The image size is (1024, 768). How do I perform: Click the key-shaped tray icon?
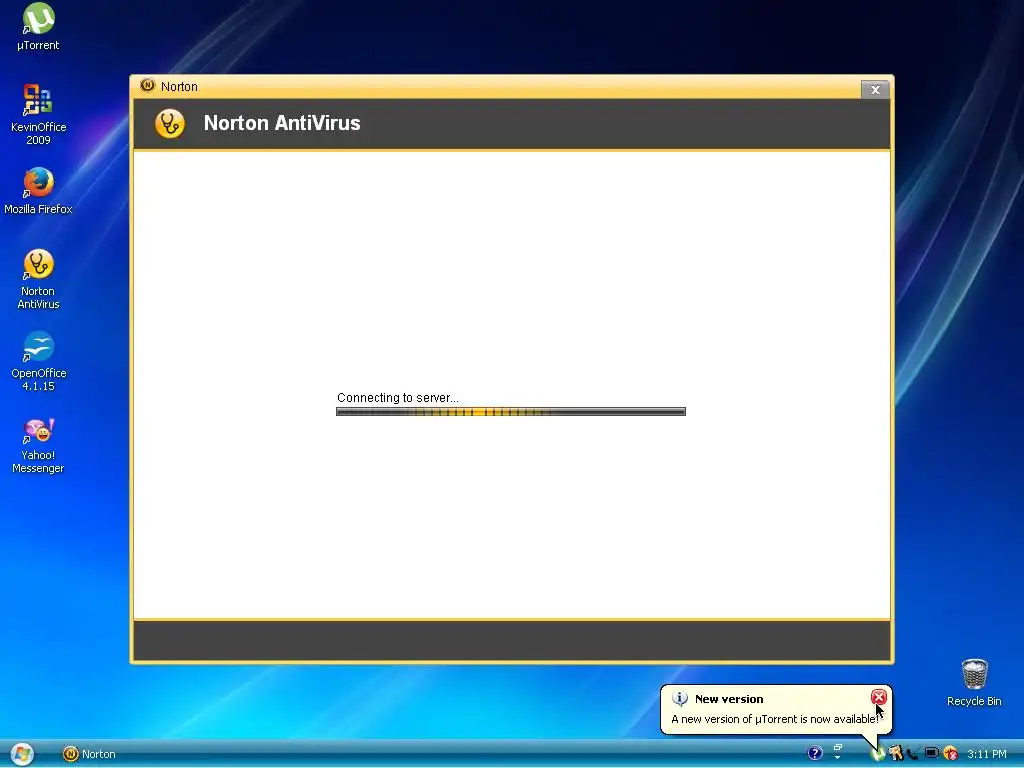pos(897,753)
